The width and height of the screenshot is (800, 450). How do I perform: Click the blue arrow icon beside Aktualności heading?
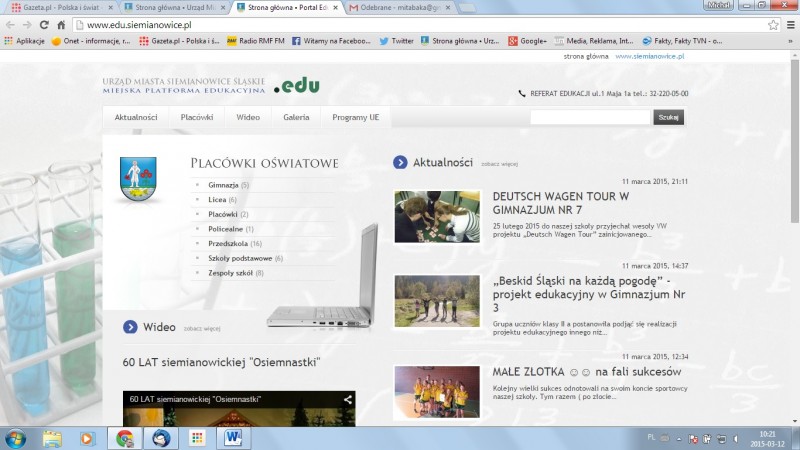pos(400,162)
